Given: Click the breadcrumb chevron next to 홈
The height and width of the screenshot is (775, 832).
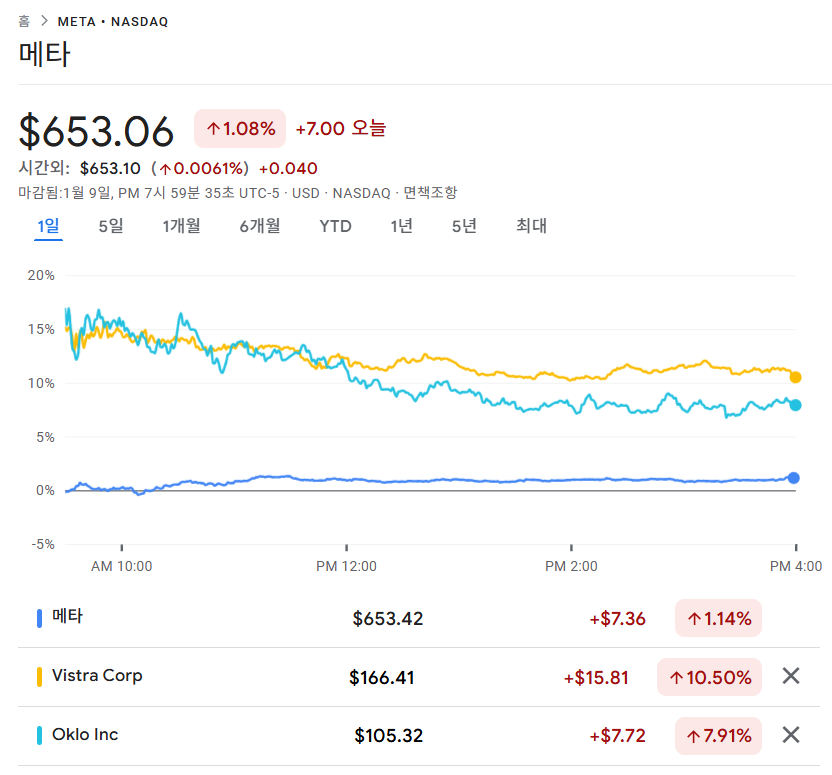Looking at the screenshot, I should (44, 21).
